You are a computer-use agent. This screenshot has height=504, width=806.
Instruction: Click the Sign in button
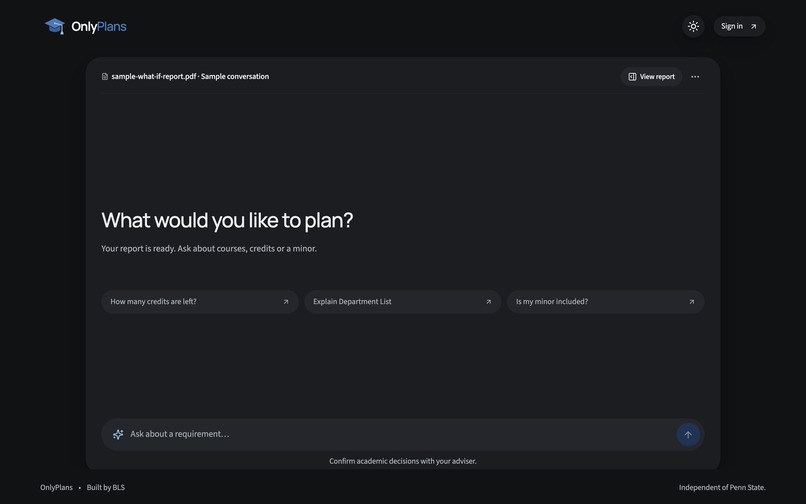click(739, 26)
